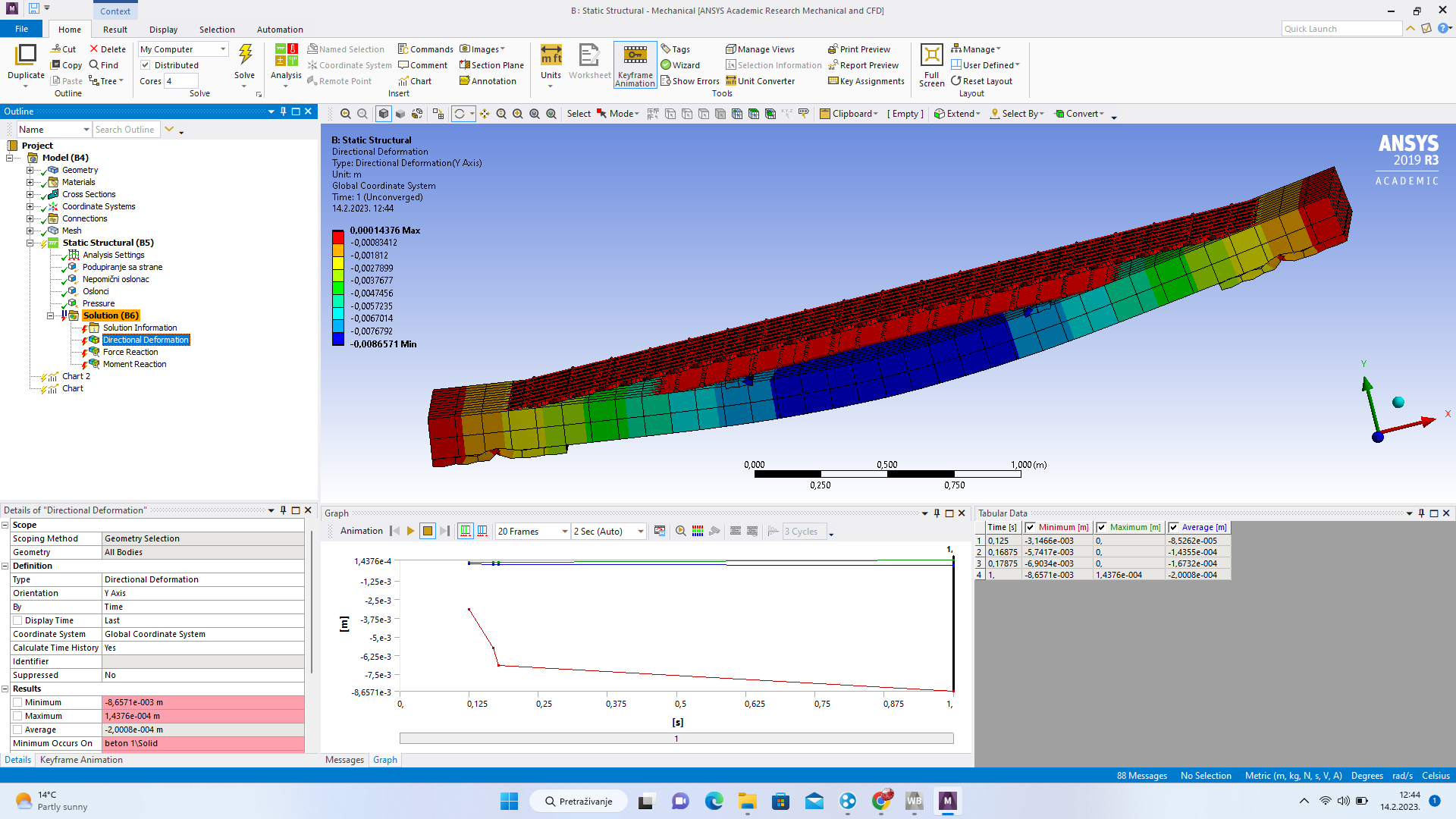Toggle shaded exterior cube view icon
This screenshot has height=819, width=1456.
point(384,114)
